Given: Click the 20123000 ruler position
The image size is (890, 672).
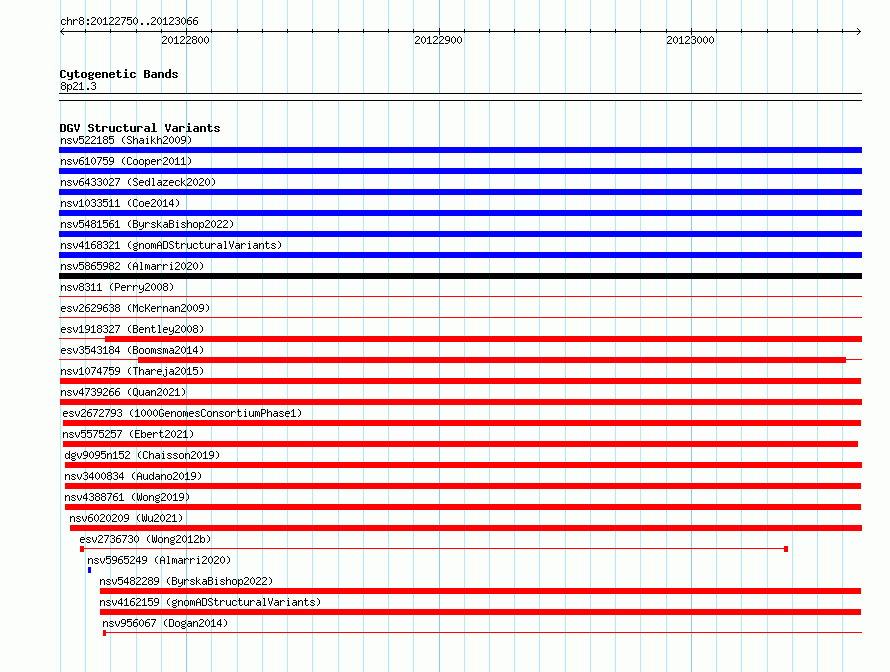Looking at the screenshot, I should [690, 40].
